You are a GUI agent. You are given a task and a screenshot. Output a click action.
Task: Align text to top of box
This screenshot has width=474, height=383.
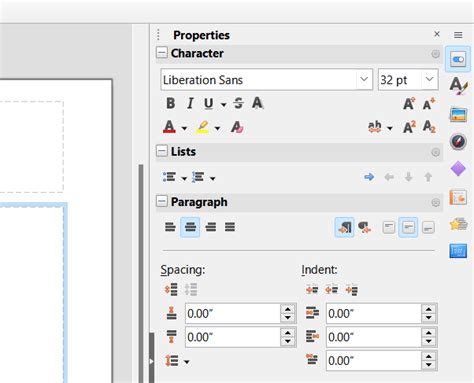click(x=389, y=228)
